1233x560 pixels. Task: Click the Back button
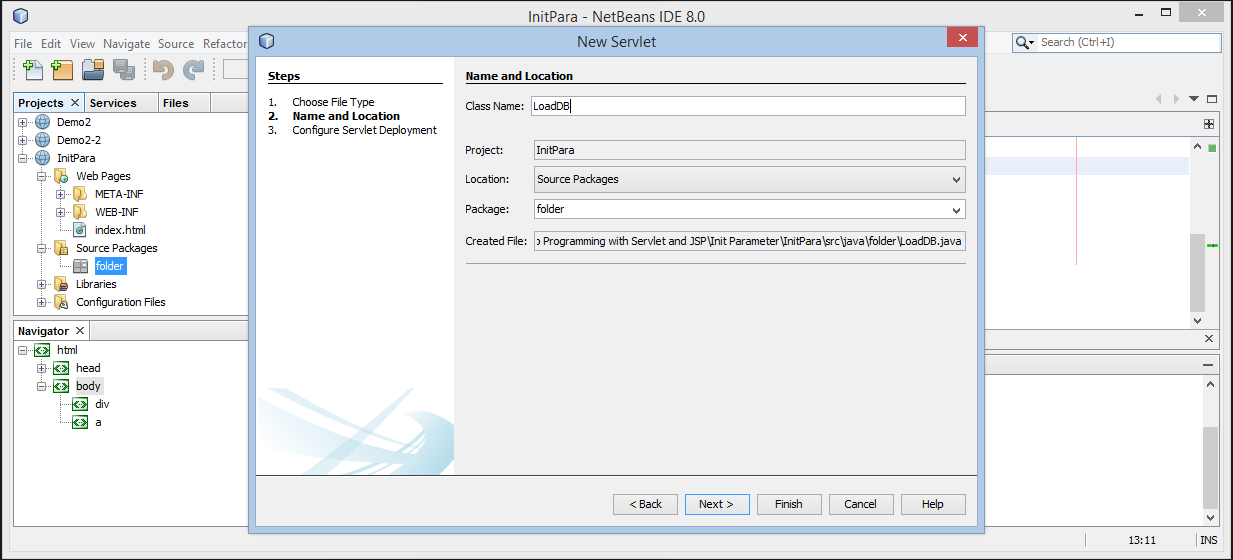645,504
